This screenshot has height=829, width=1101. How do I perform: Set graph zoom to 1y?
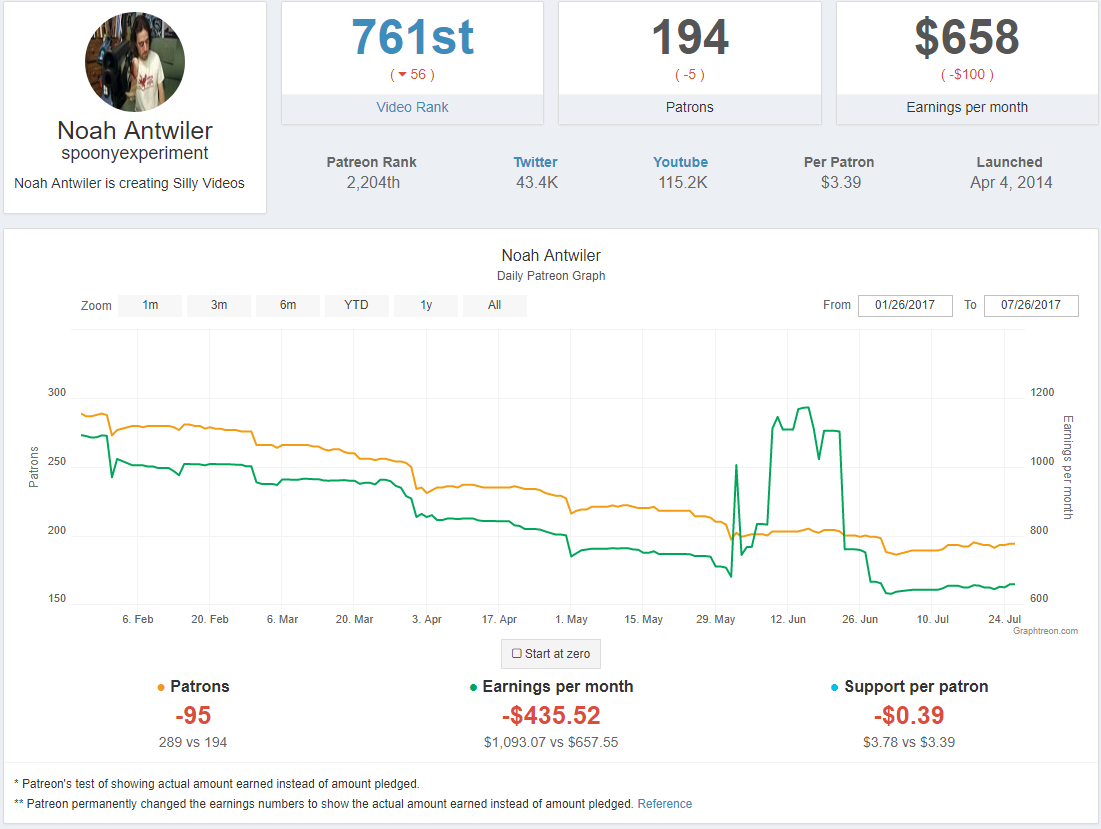[x=426, y=305]
